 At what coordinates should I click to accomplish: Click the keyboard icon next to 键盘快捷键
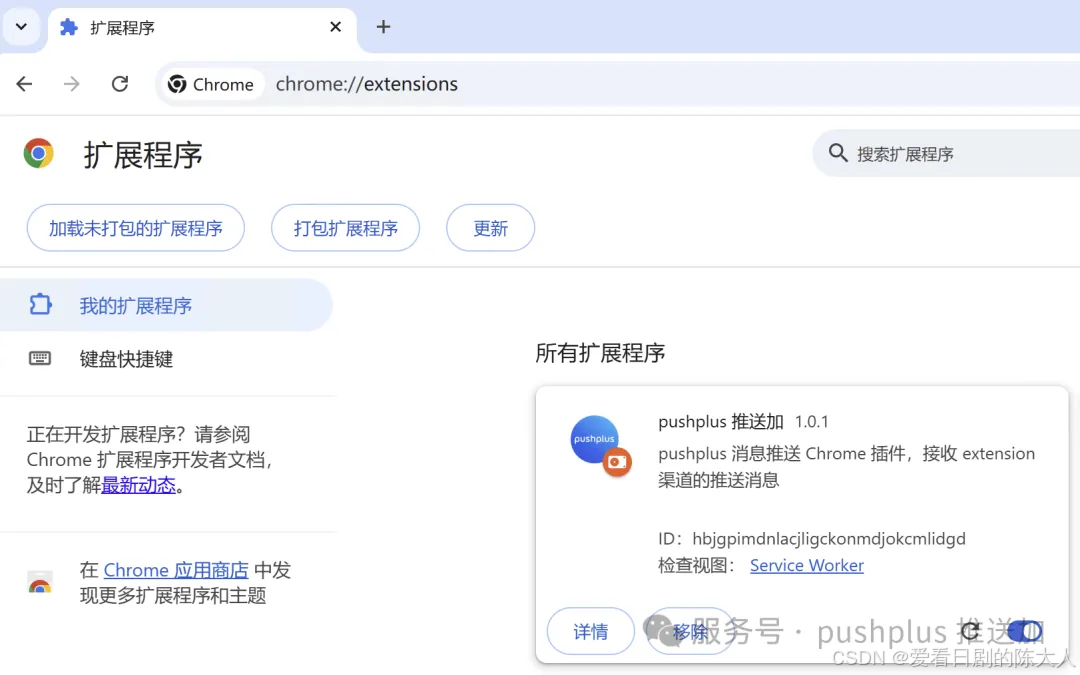pyautogui.click(x=39, y=358)
